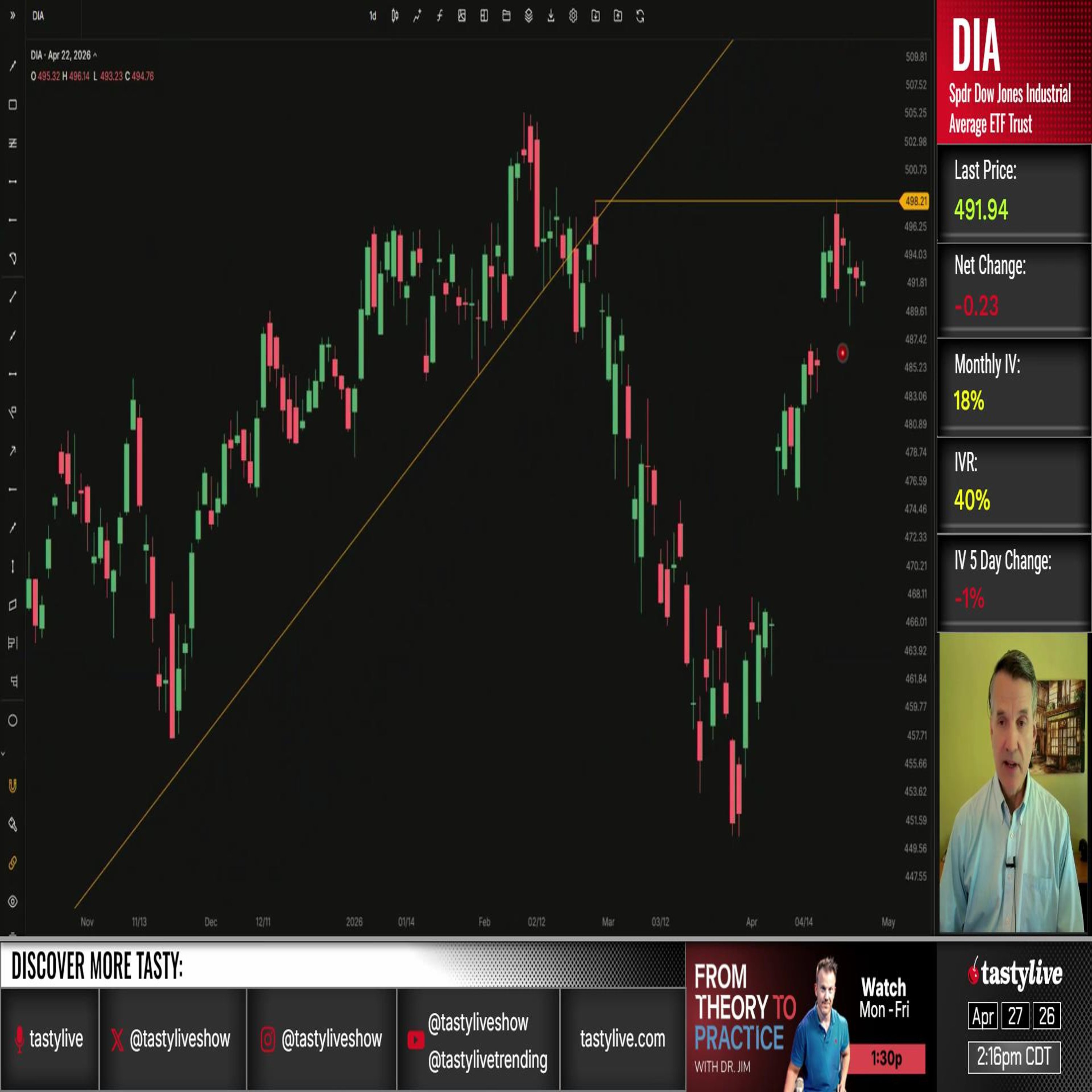The image size is (1092, 1092).
Task: Click the close value C 494.76
Action: click(139, 76)
